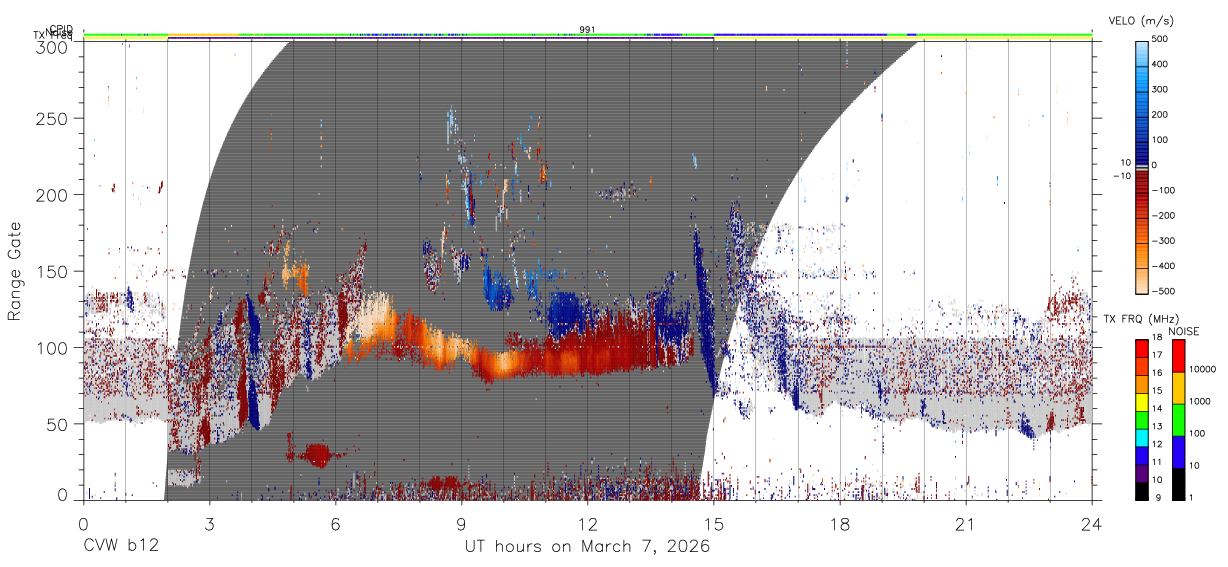Click the cyan segment of the TX FRQ color bar
The image size is (1228, 567).
[1140, 438]
